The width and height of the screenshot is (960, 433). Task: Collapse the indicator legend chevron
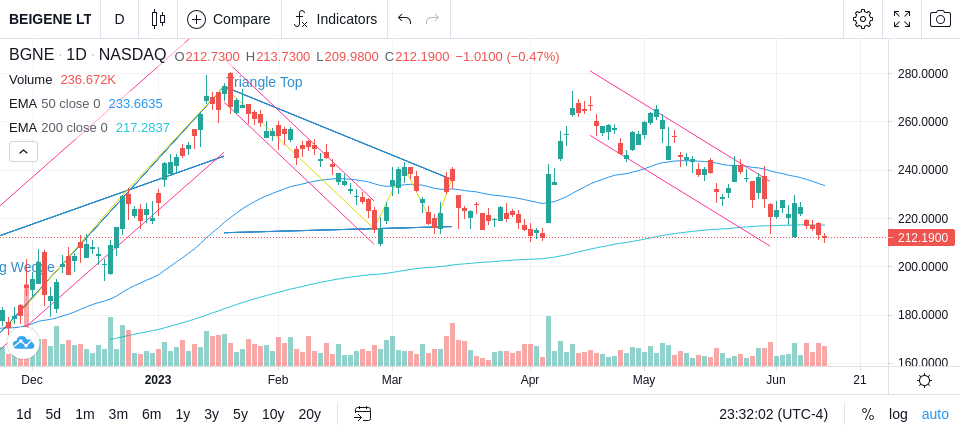(23, 151)
